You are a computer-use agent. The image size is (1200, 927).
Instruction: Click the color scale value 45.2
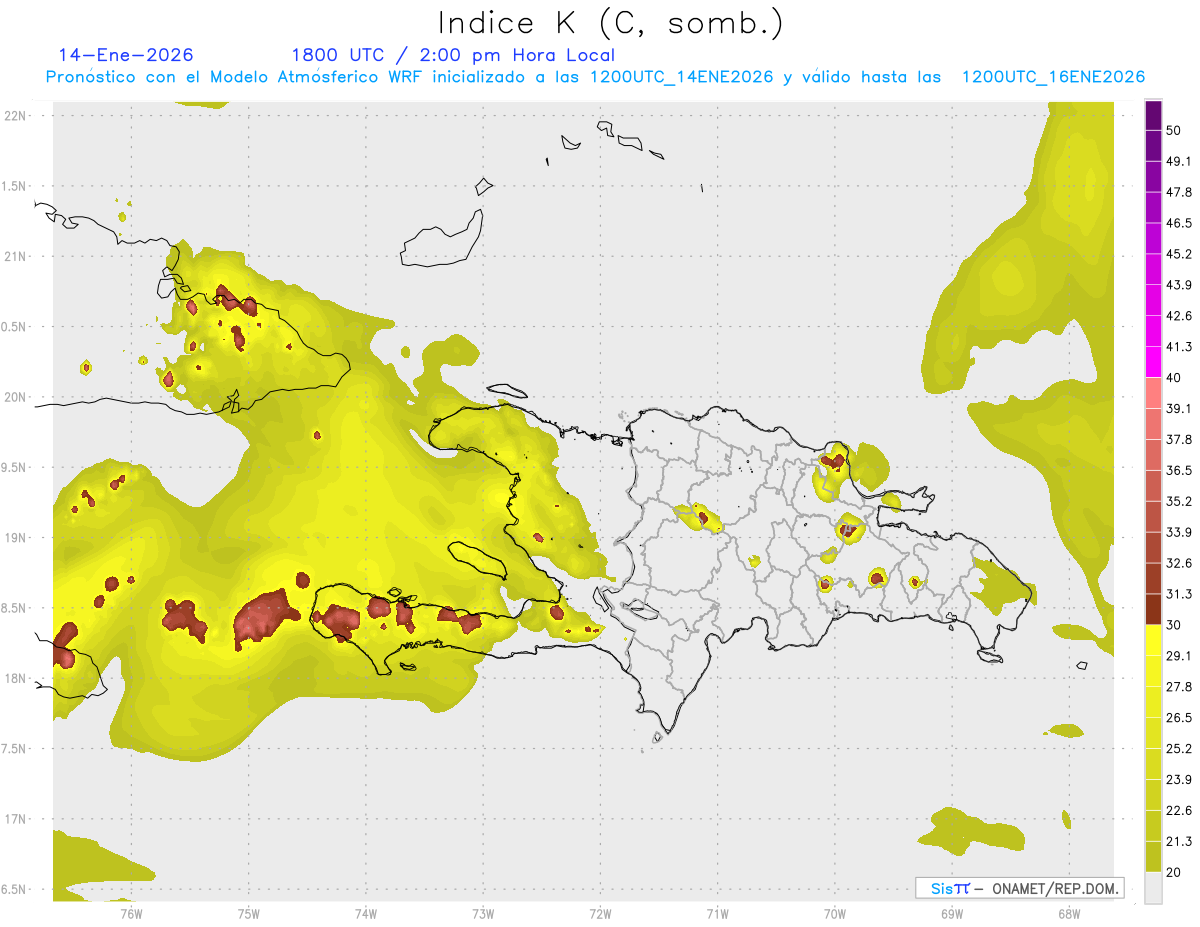coord(1179,254)
